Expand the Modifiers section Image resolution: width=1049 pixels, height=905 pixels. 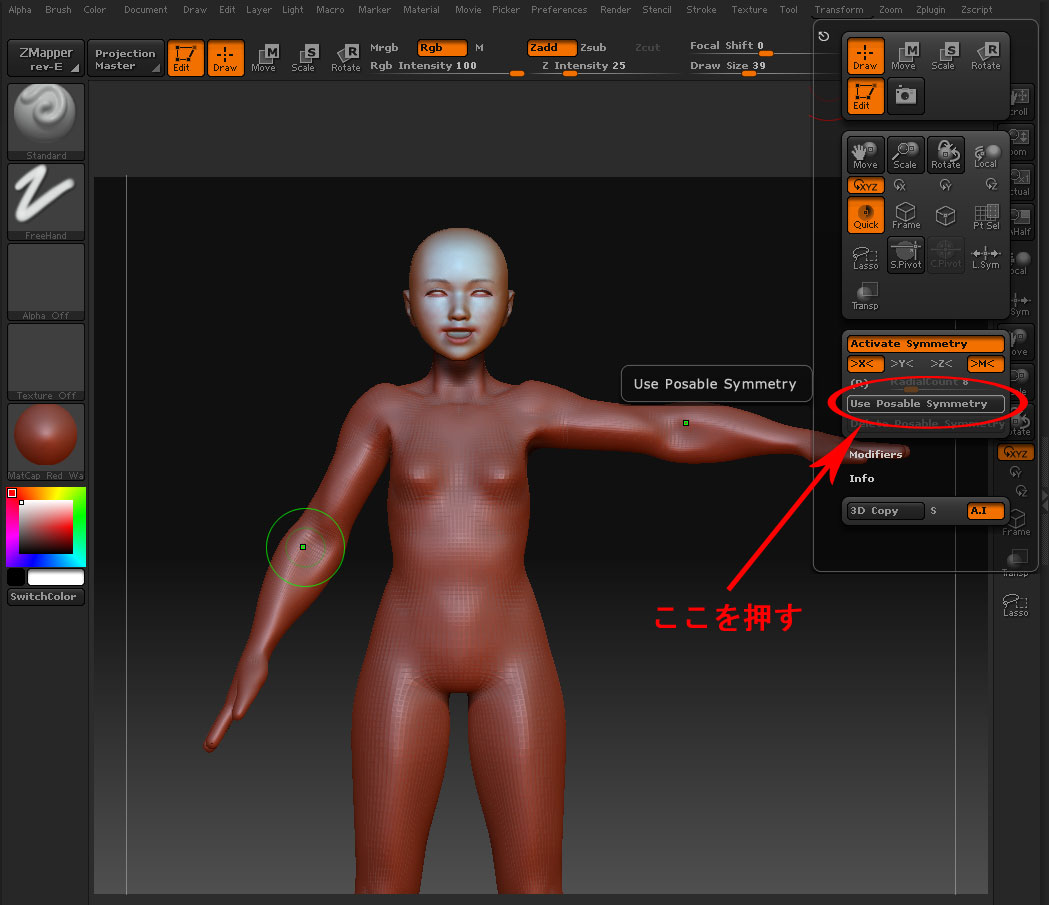click(875, 454)
